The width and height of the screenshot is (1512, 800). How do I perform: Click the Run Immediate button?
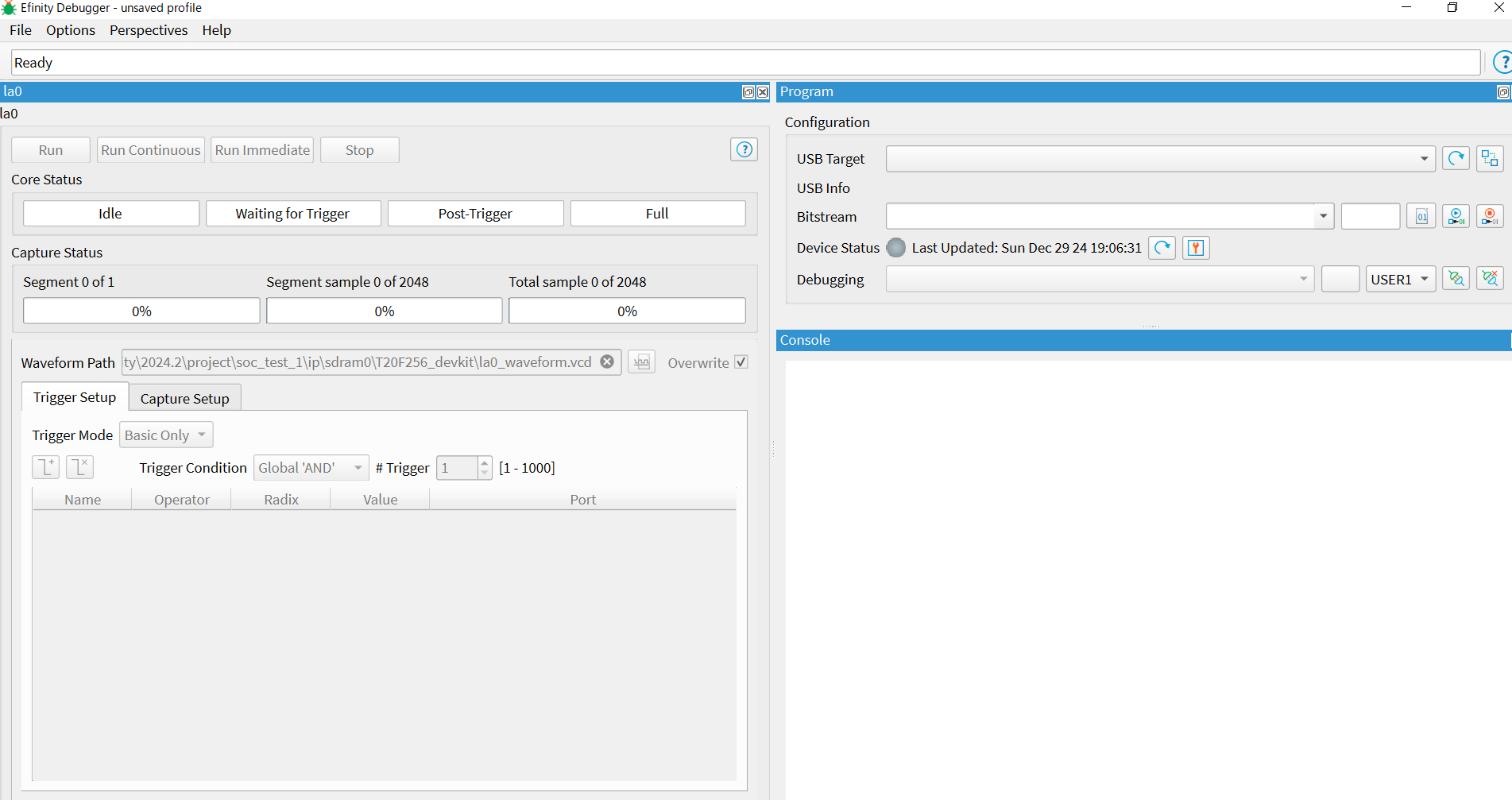[262, 149]
